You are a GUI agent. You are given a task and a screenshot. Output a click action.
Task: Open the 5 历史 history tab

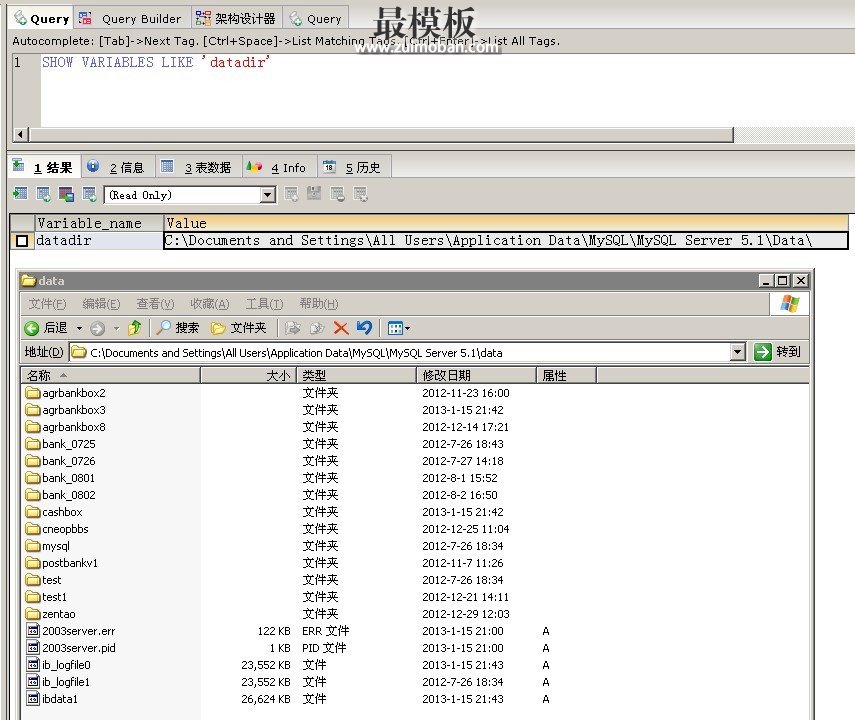click(x=354, y=167)
